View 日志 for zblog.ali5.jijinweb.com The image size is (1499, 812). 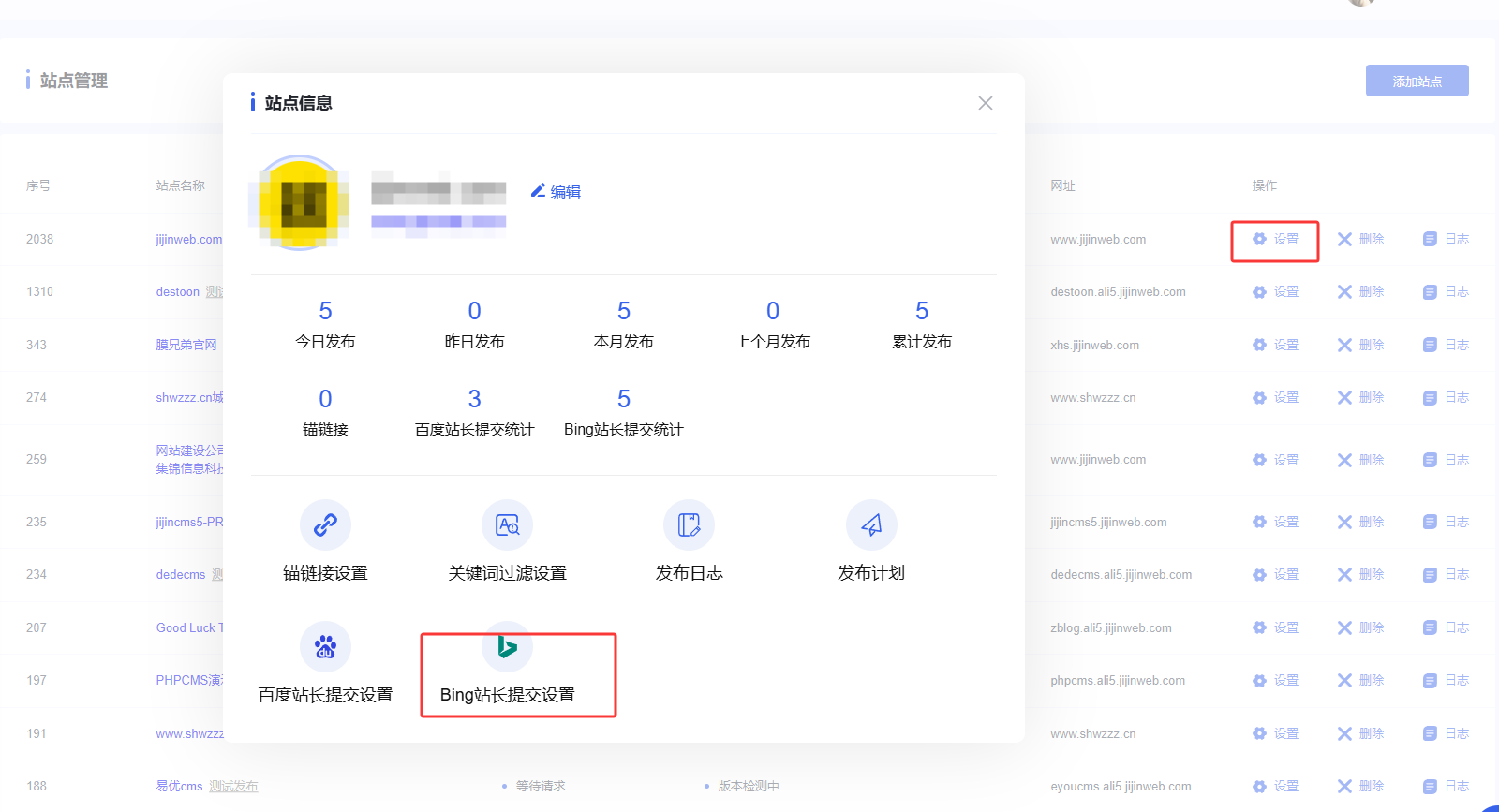[1446, 628]
